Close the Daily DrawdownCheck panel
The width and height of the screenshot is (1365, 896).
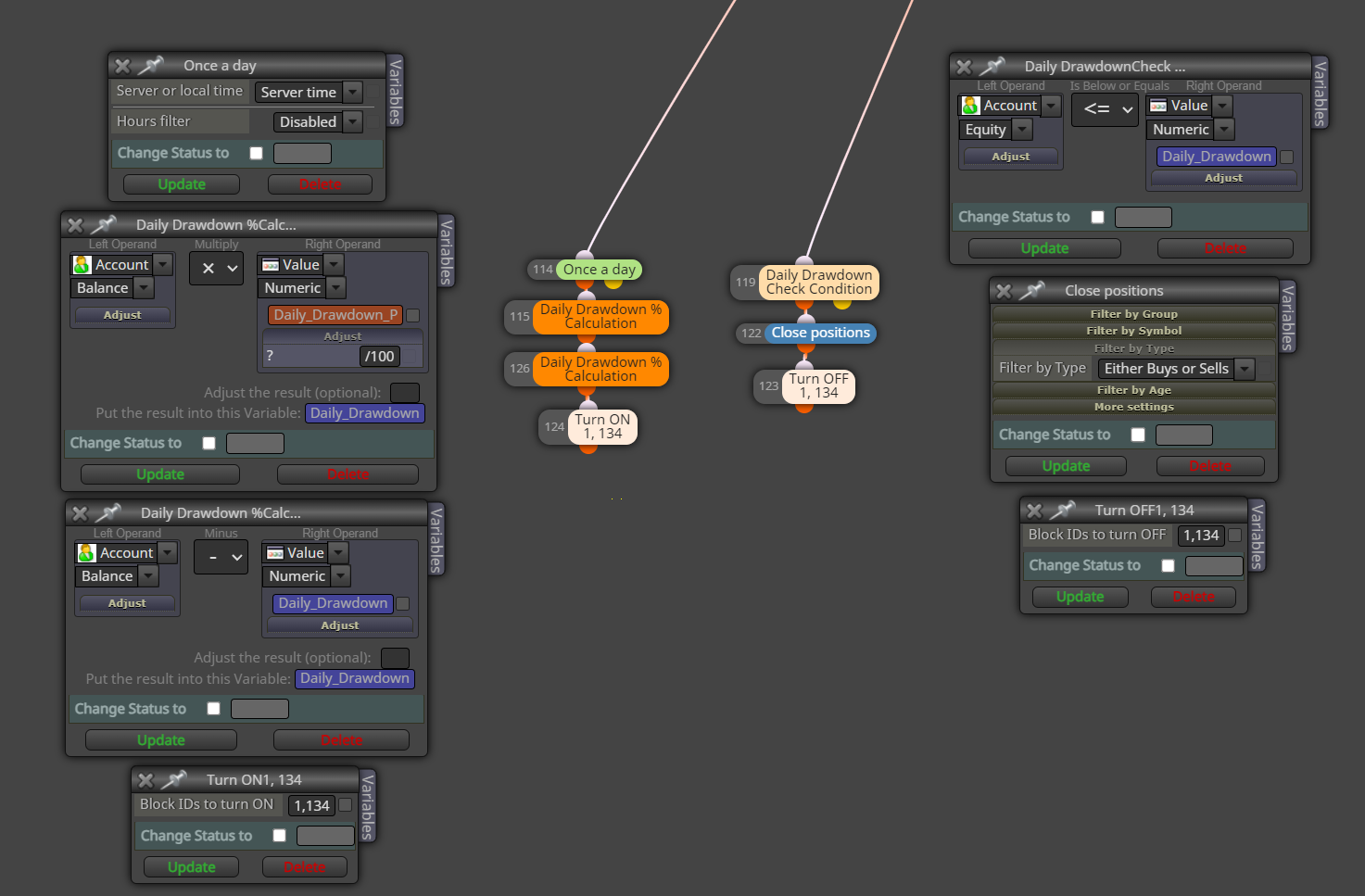point(964,67)
